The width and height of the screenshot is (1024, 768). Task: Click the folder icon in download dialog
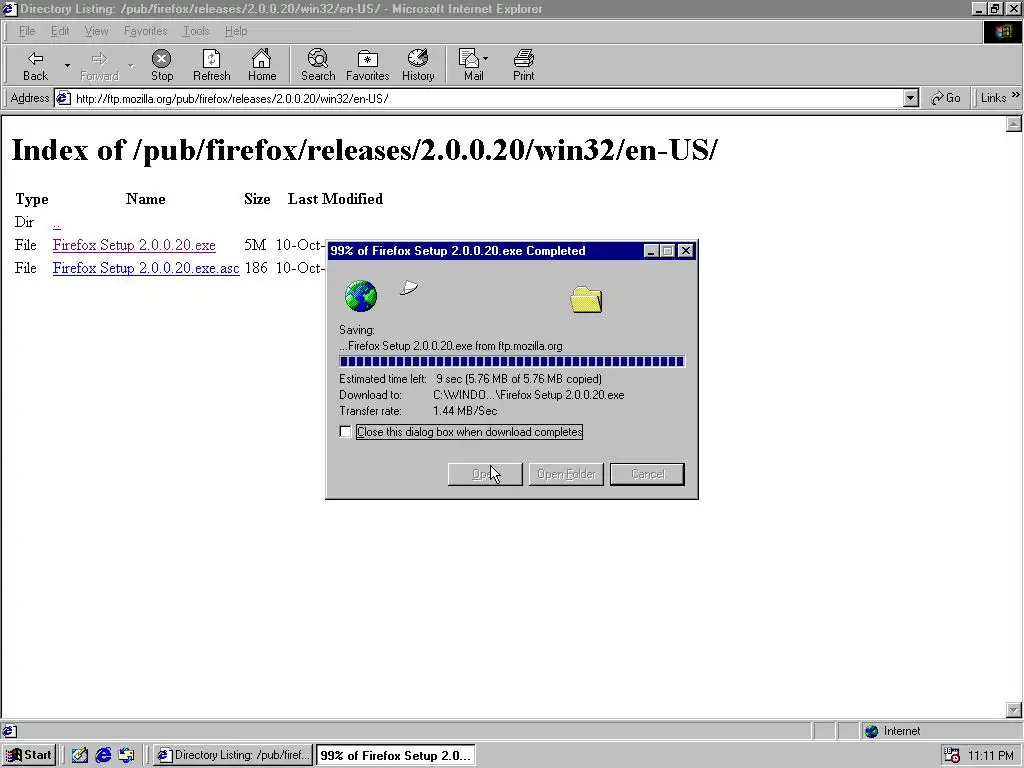tap(586, 300)
